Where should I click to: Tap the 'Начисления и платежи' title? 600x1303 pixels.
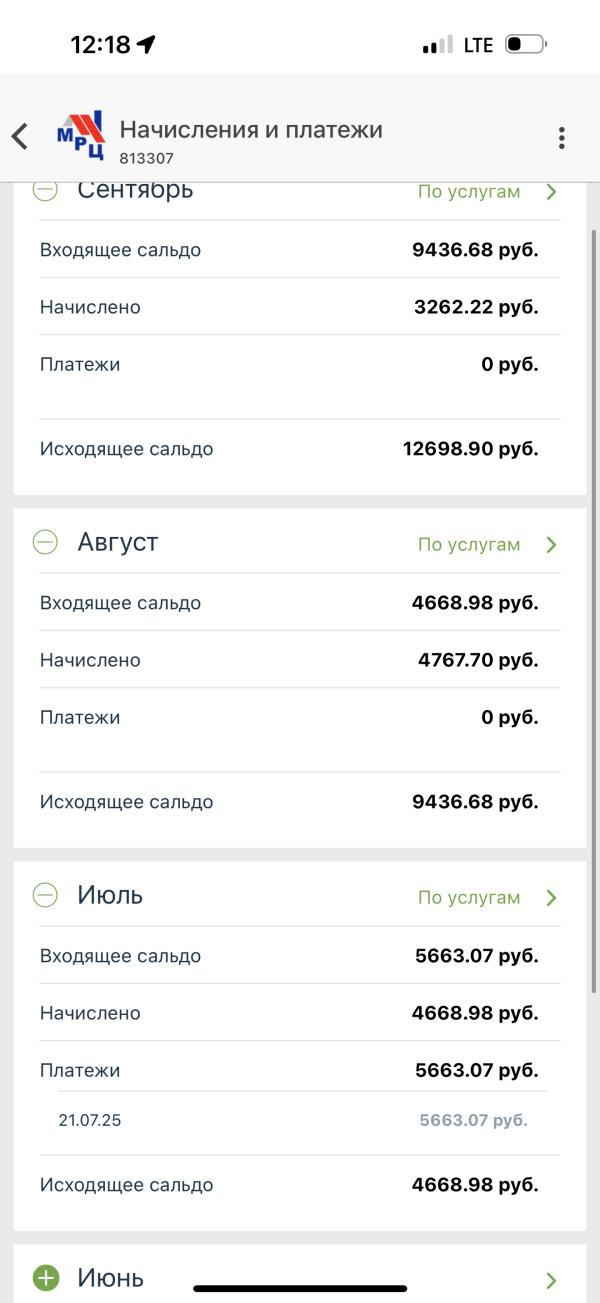pos(251,130)
